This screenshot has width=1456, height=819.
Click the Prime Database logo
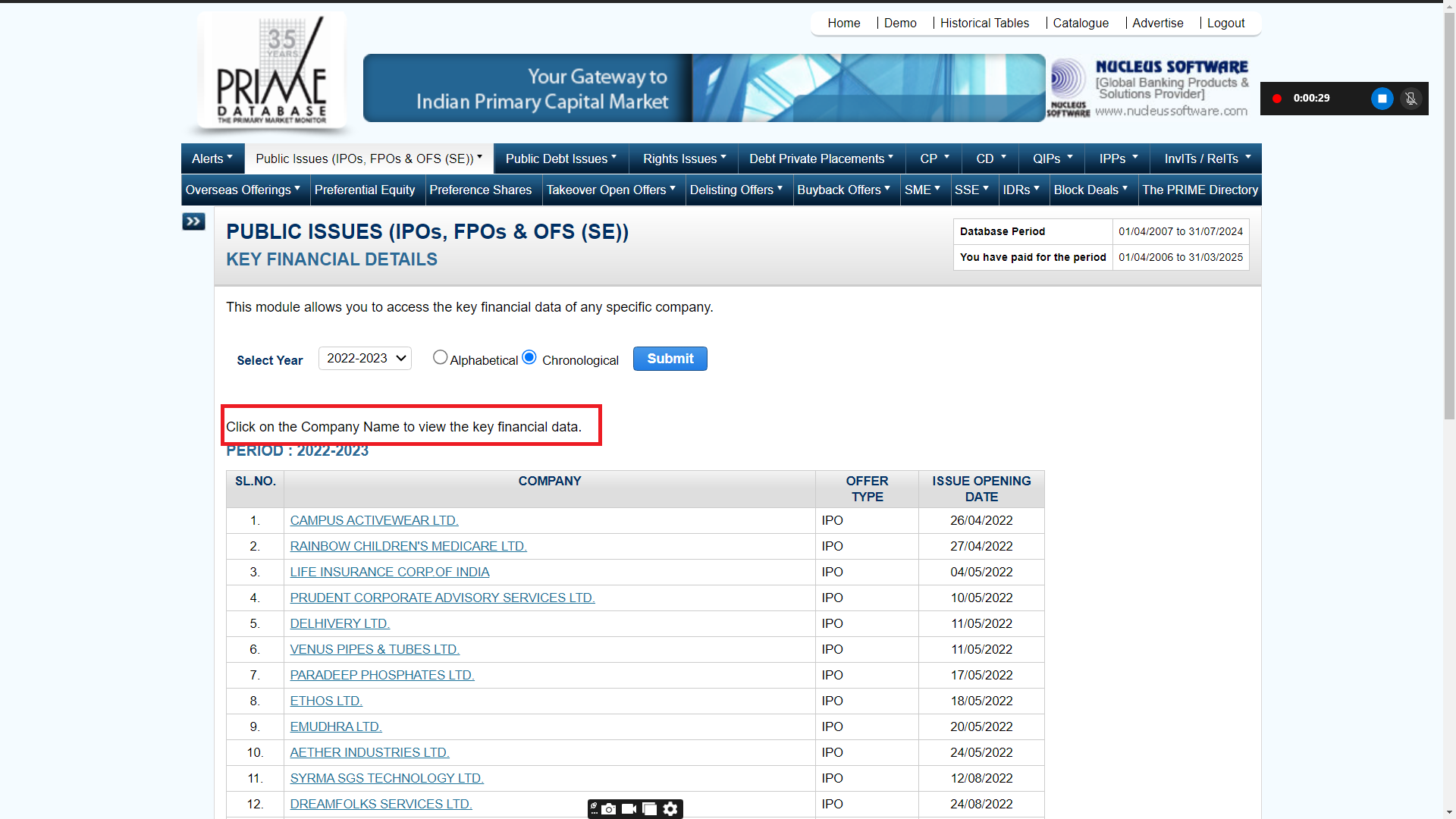[x=271, y=71]
